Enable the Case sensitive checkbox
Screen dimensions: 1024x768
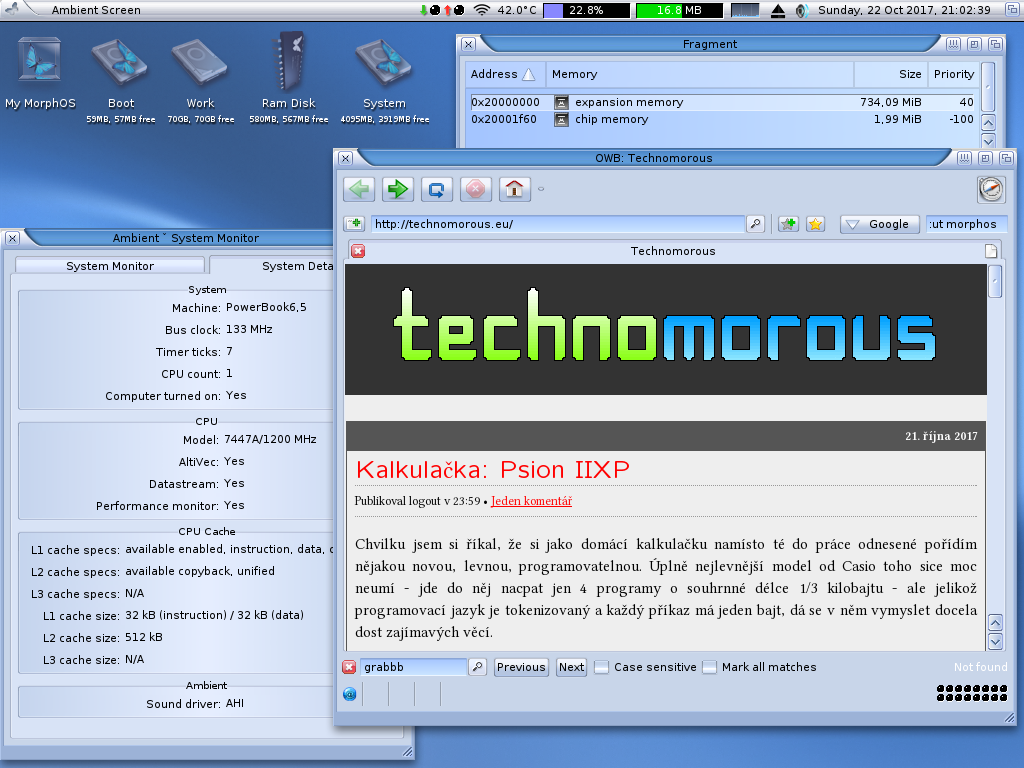click(601, 667)
